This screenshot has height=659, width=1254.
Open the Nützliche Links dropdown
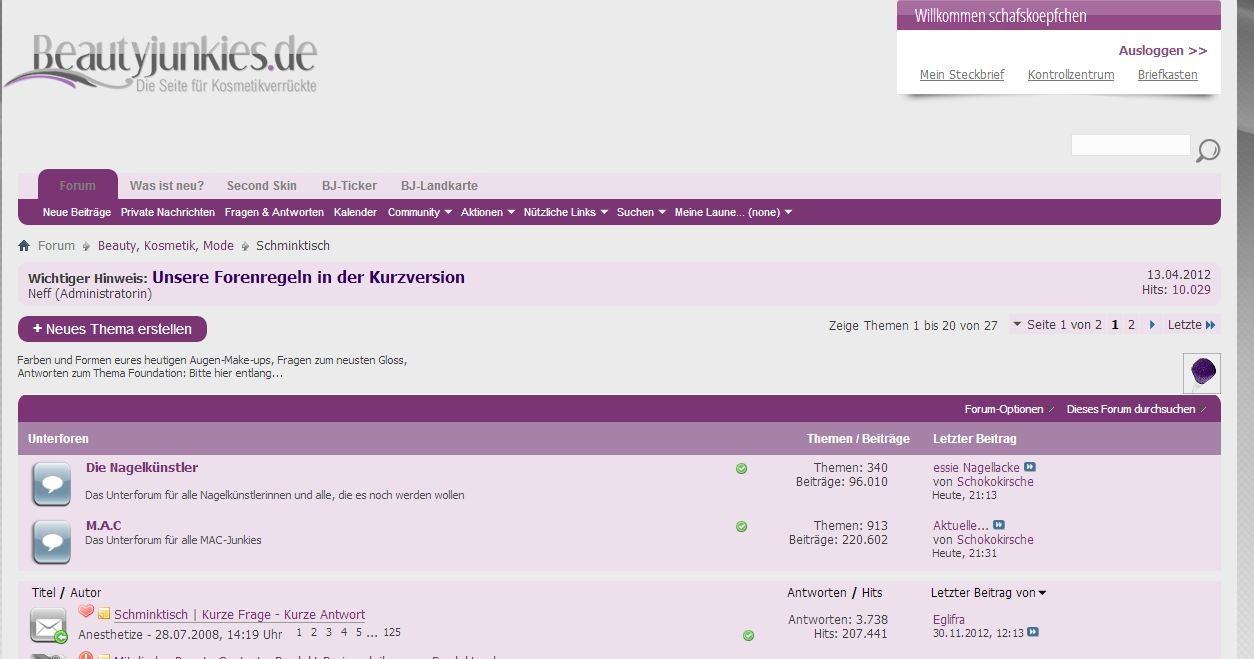click(561, 212)
